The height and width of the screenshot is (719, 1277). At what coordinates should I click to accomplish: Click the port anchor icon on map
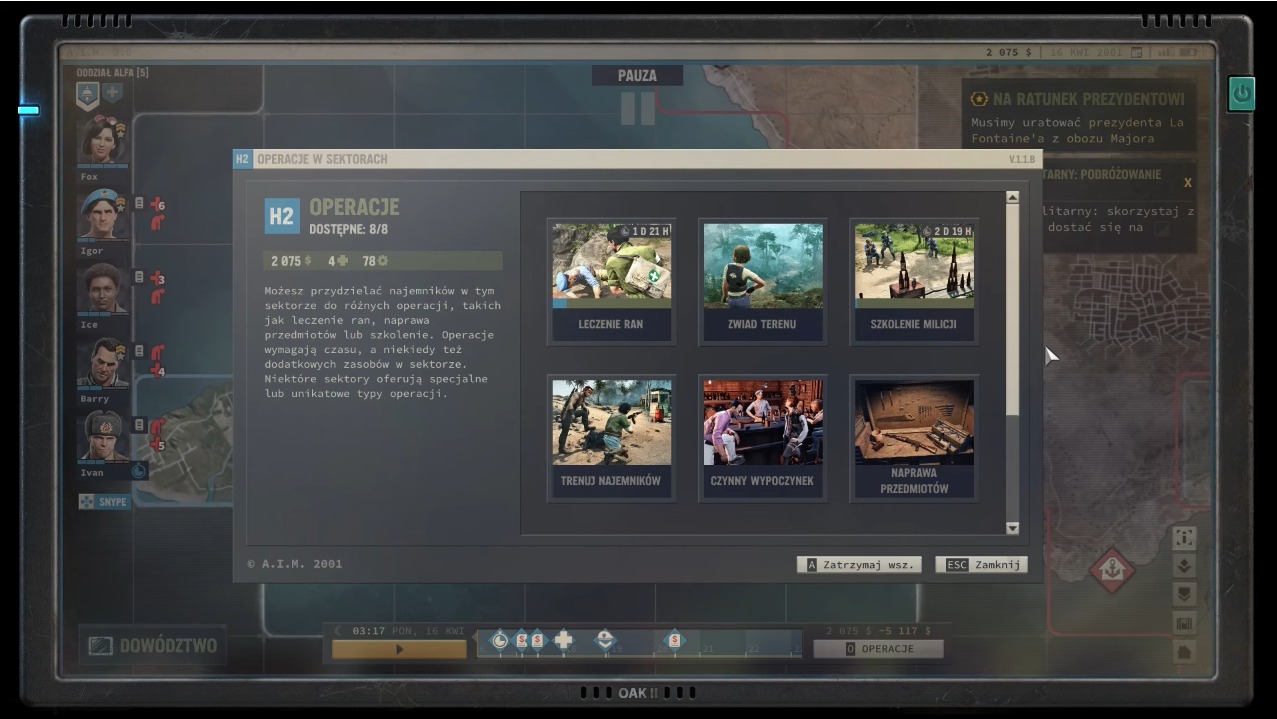click(1111, 569)
